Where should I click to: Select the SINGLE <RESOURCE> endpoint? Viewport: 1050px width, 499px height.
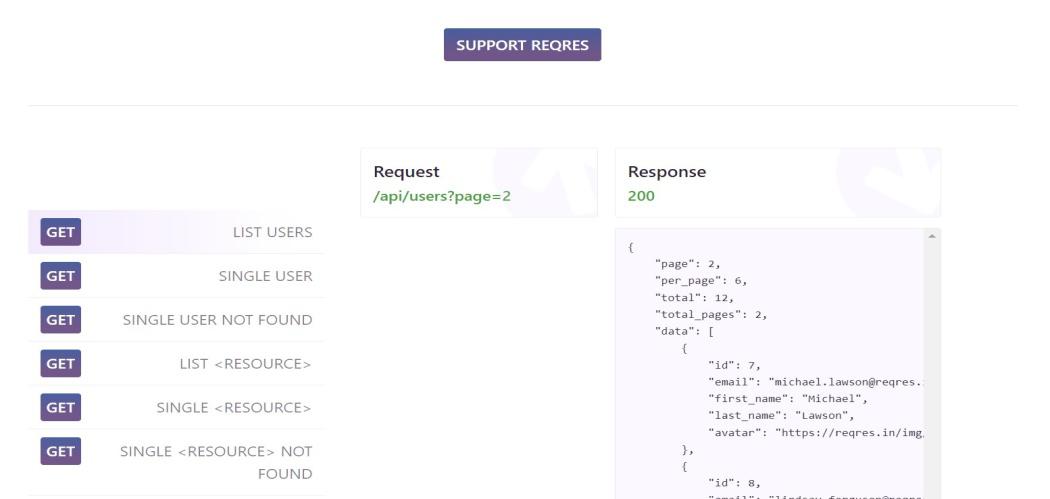(x=234, y=408)
